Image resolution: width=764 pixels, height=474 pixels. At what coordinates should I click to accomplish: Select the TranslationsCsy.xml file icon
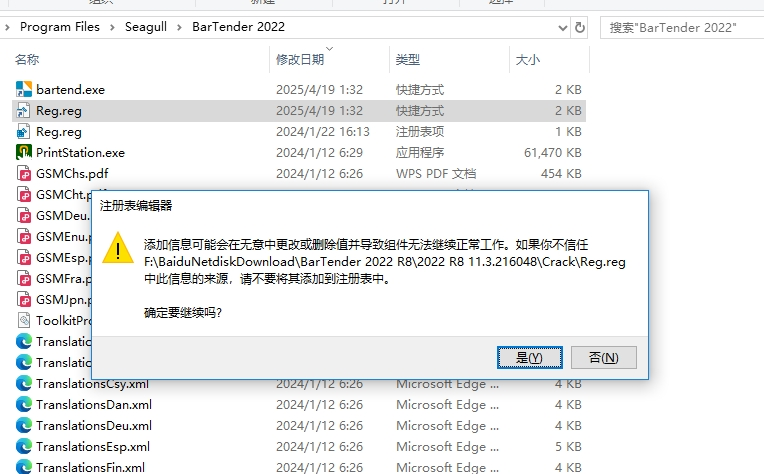(x=24, y=384)
